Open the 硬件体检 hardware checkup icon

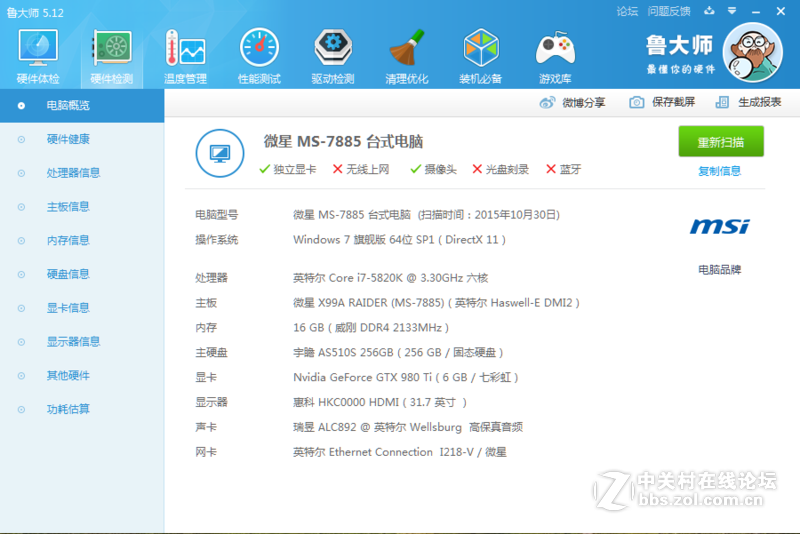tap(38, 55)
